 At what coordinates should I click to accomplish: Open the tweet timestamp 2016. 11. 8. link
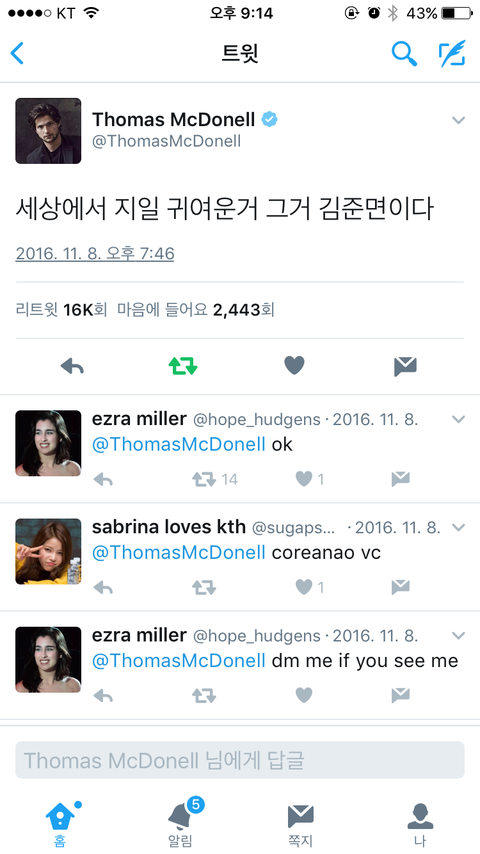95,253
